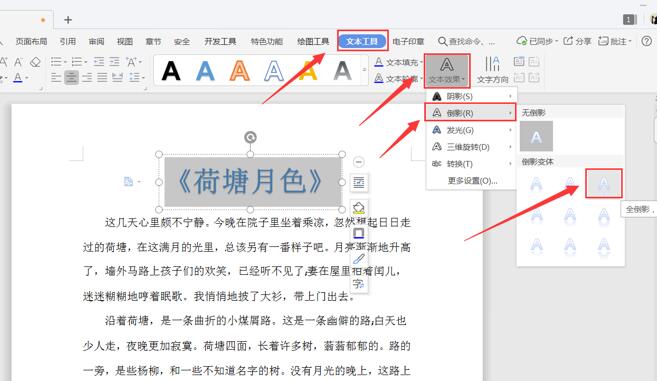Open the 文本填充 text fill dropdown
This screenshot has width=660, height=381.
pos(399,62)
